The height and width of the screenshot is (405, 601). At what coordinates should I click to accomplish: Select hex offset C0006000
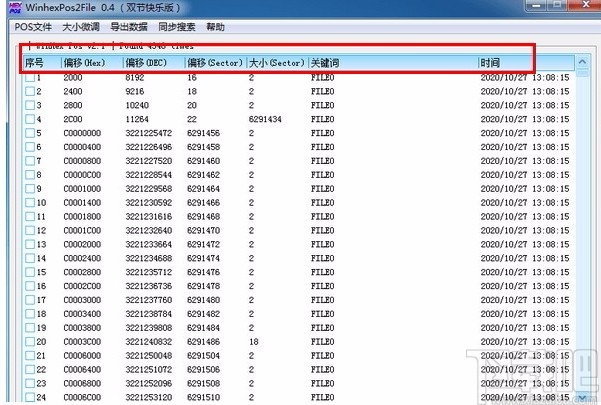coord(82,356)
